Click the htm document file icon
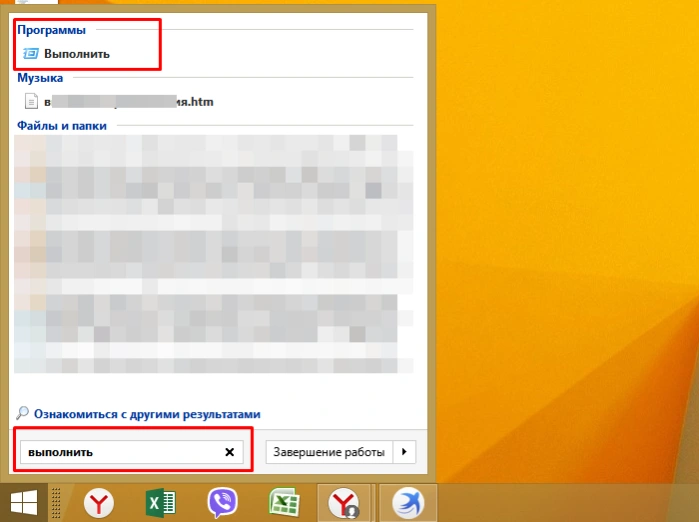 point(31,101)
